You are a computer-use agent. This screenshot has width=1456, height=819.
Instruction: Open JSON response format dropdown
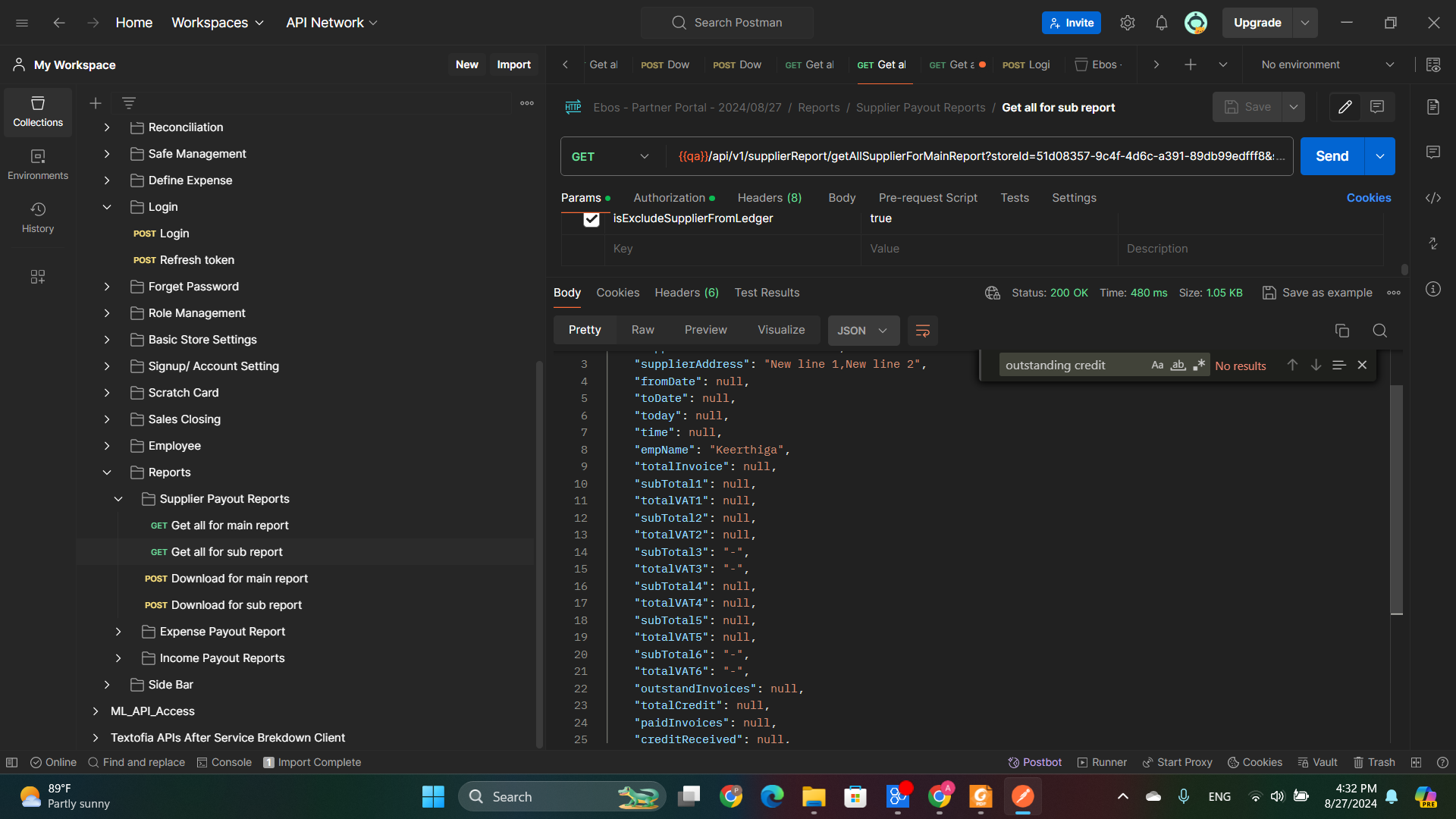864,331
